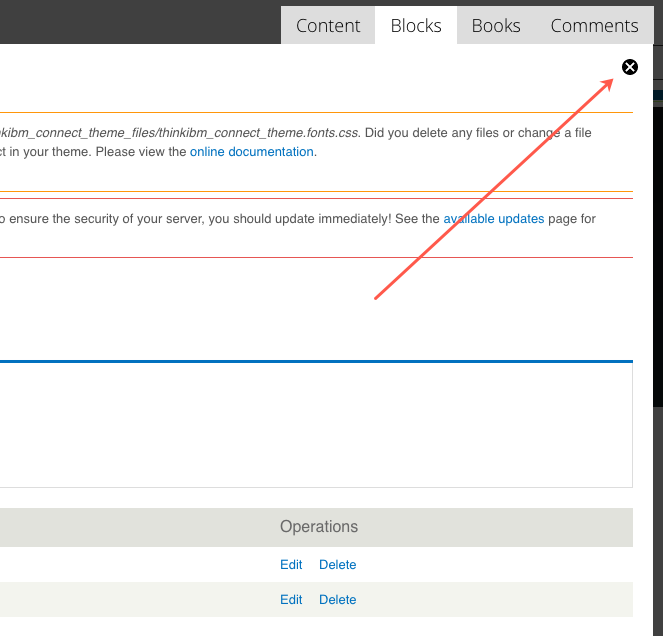Close the overlay with the X icon
The height and width of the screenshot is (636, 663).
point(630,67)
